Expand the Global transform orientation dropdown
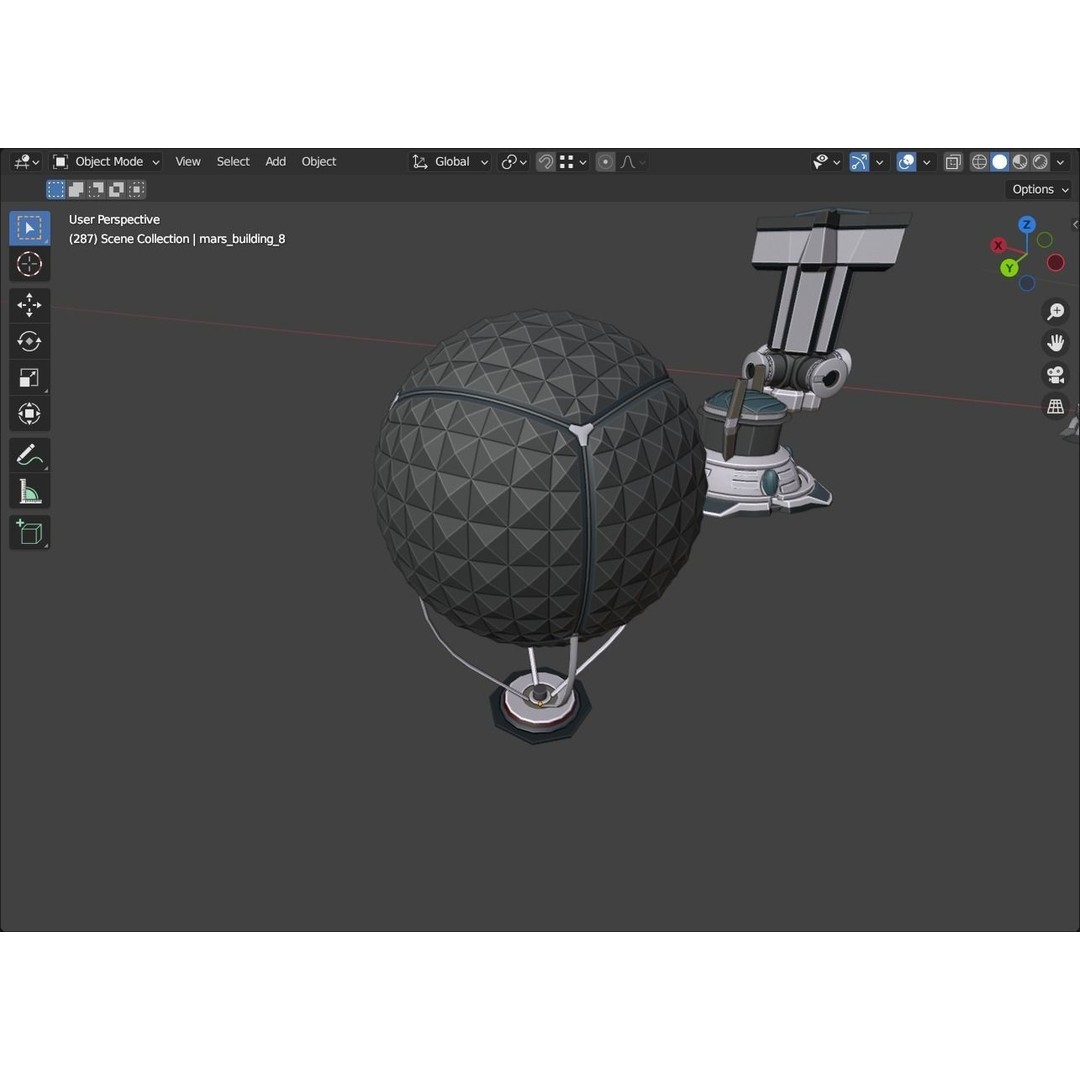 tap(451, 162)
